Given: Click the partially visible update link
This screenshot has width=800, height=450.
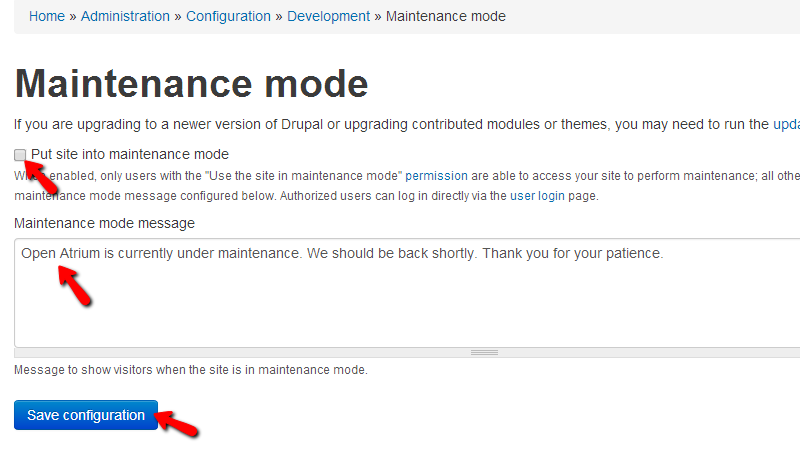Looking at the screenshot, I should tap(786, 124).
